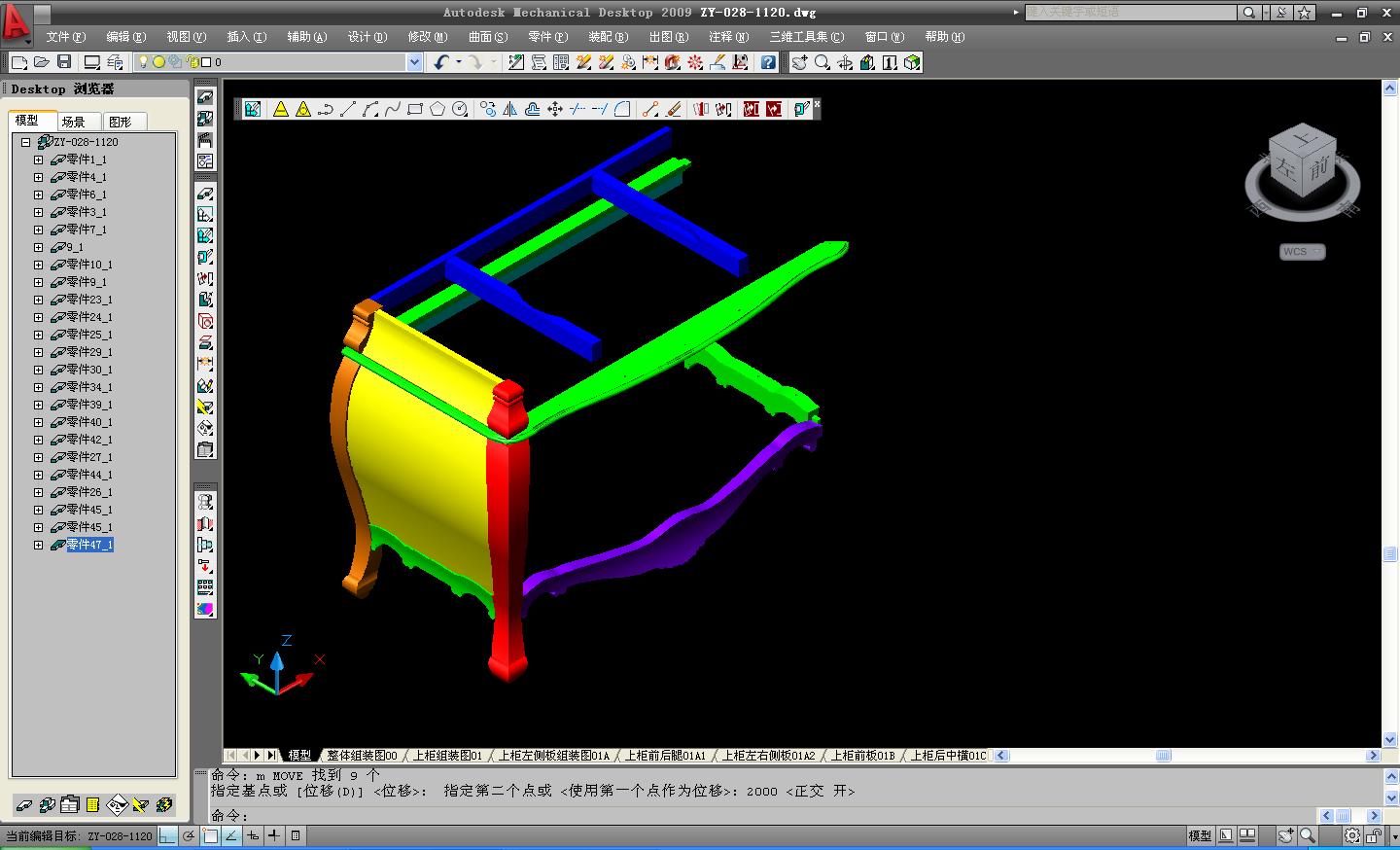
Task: Click the pattern grid icon in left toolbar
Action: [205, 587]
